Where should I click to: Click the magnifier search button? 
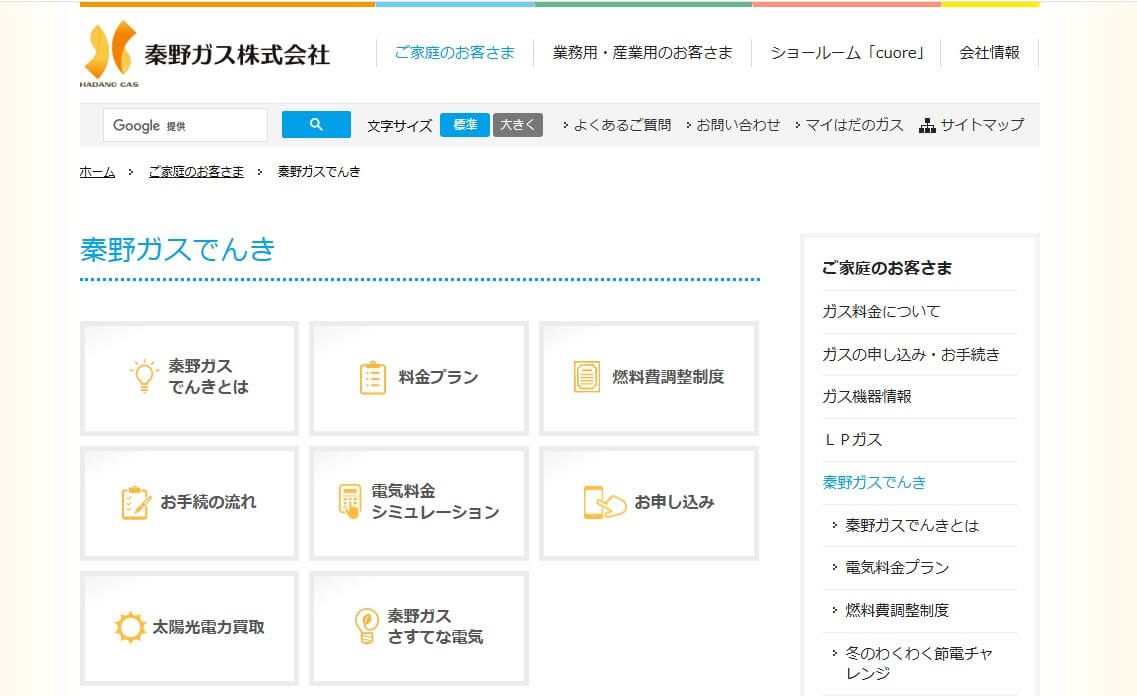pos(316,125)
